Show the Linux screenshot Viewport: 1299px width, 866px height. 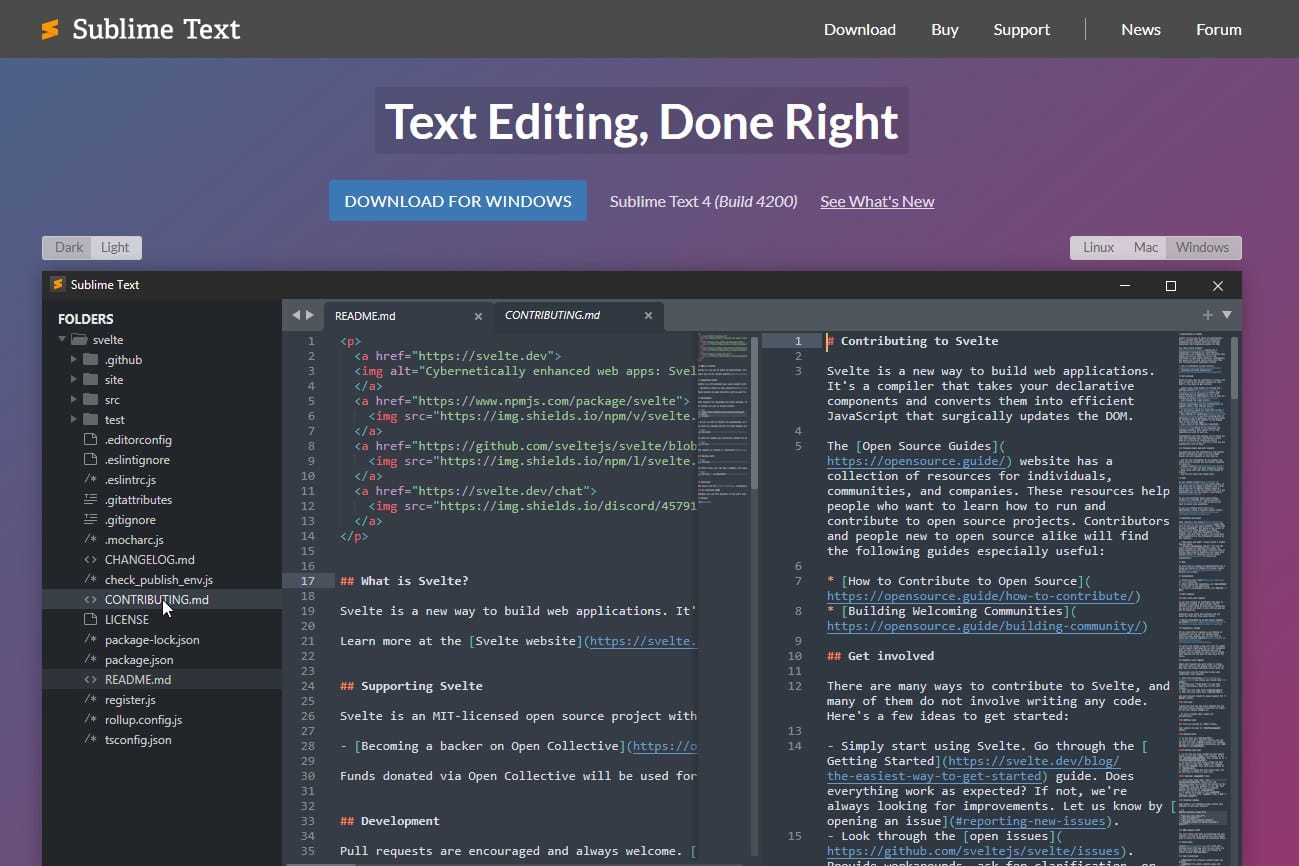(1098, 248)
